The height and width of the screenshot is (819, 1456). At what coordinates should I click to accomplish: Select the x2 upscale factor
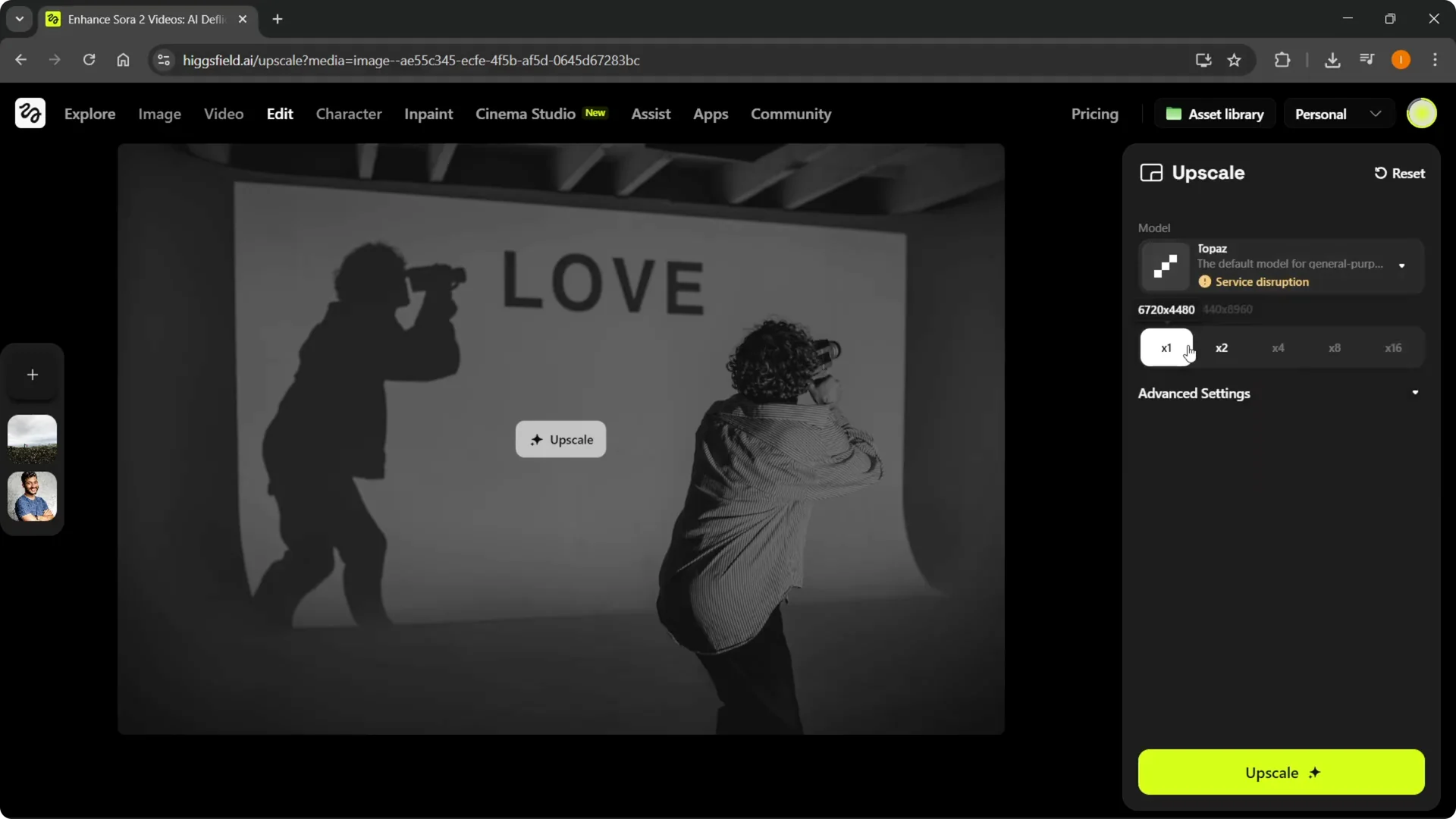pyautogui.click(x=1222, y=347)
